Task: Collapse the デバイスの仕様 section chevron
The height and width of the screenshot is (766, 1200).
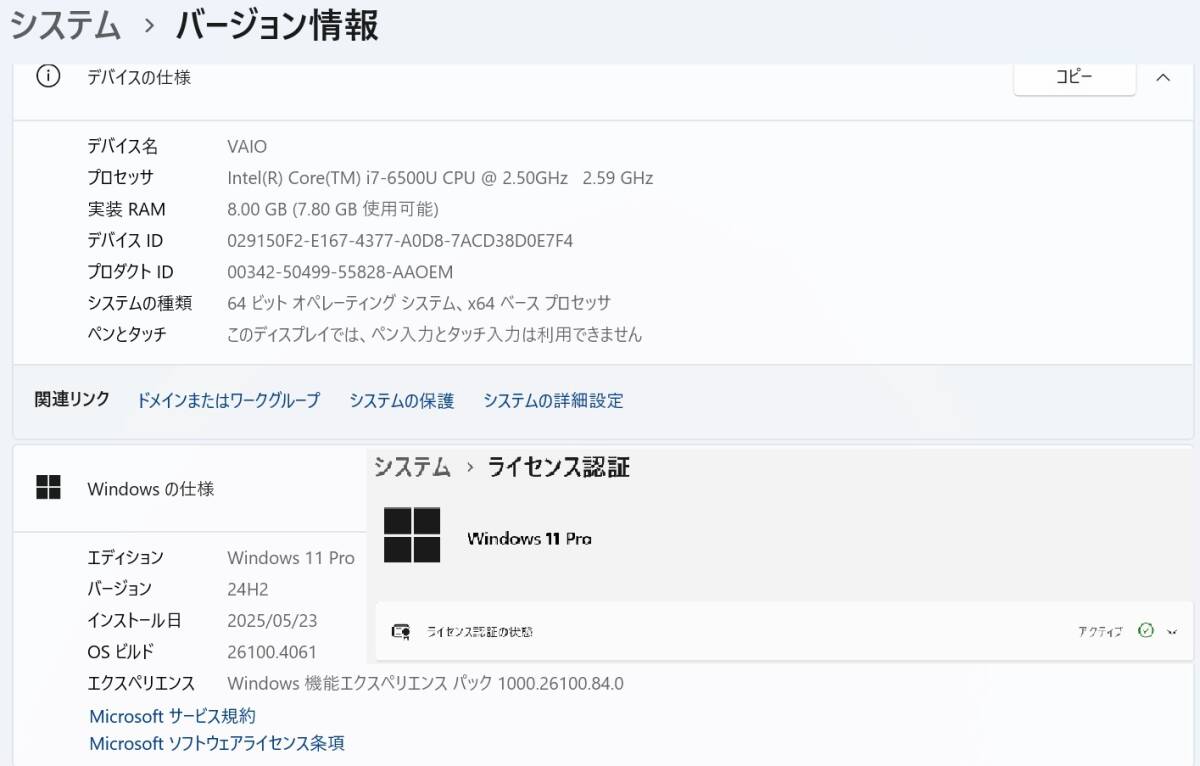Action: (x=1163, y=78)
